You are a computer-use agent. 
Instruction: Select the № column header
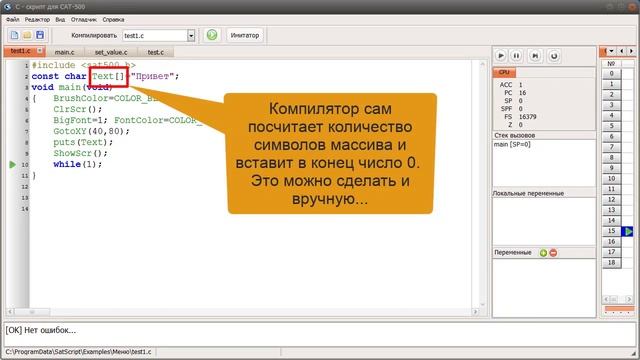coord(611,64)
